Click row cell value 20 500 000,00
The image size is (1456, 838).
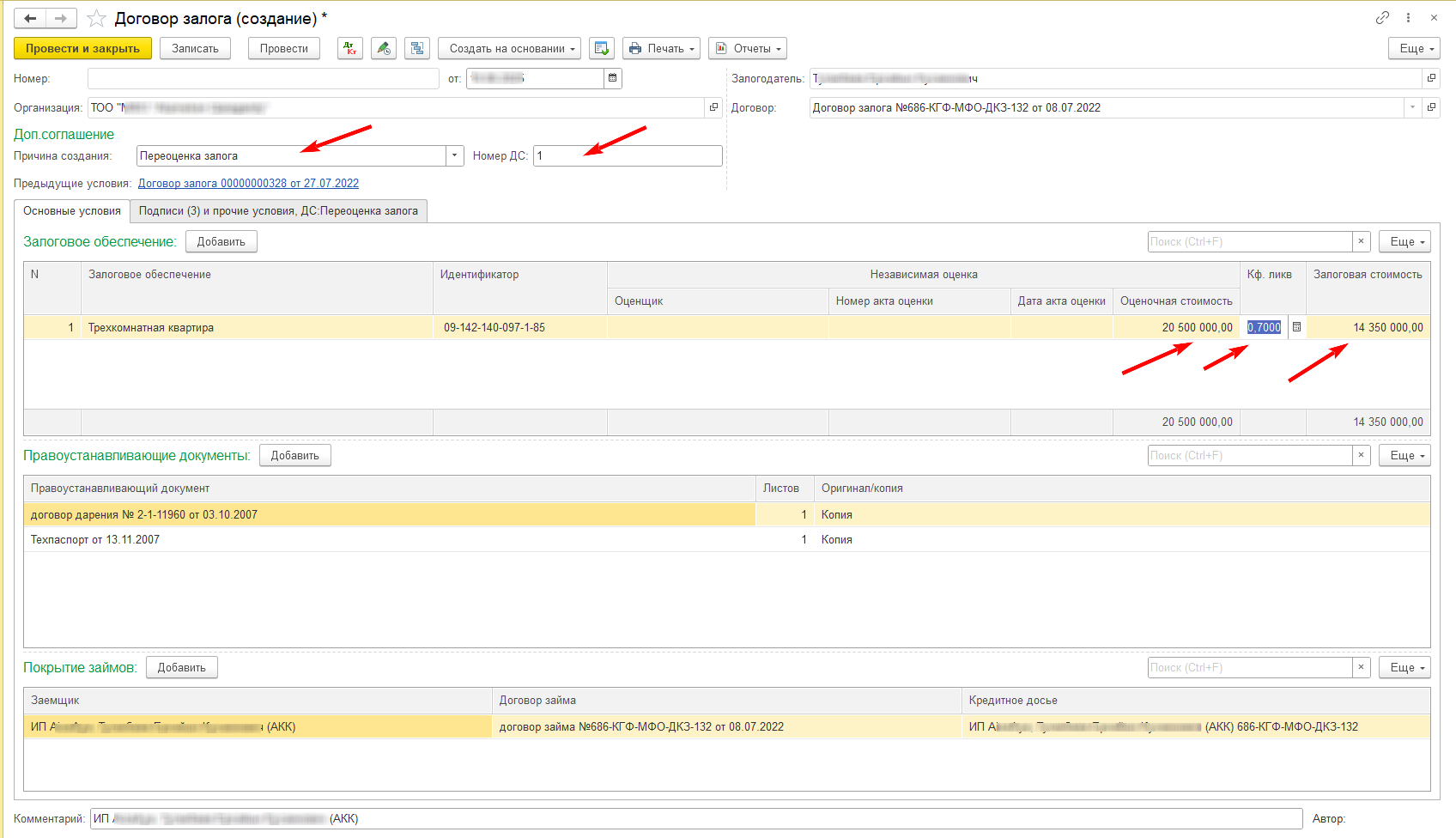[x=1176, y=327]
